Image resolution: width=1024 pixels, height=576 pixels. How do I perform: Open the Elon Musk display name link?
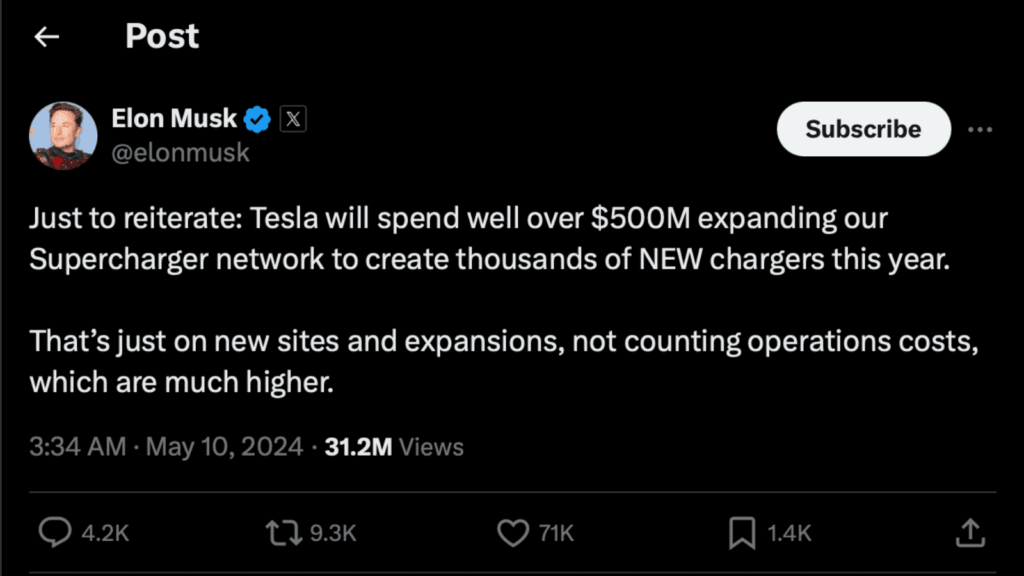tap(174, 119)
